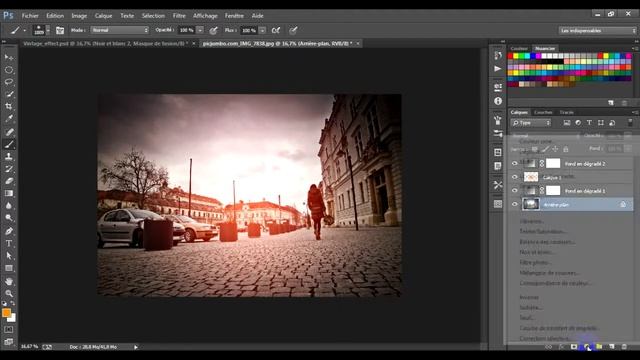This screenshot has width=640, height=360.
Task: Choose Teinte/Saturation... from adjustment menu
Action: (543, 231)
